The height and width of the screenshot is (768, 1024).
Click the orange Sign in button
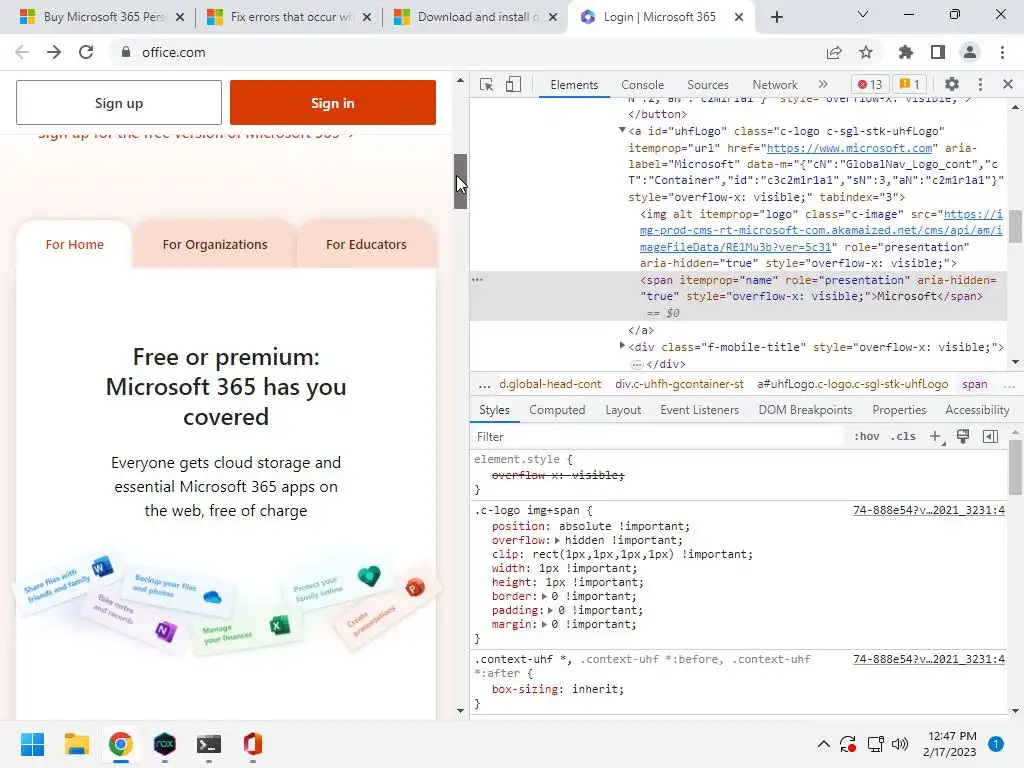tap(332, 103)
